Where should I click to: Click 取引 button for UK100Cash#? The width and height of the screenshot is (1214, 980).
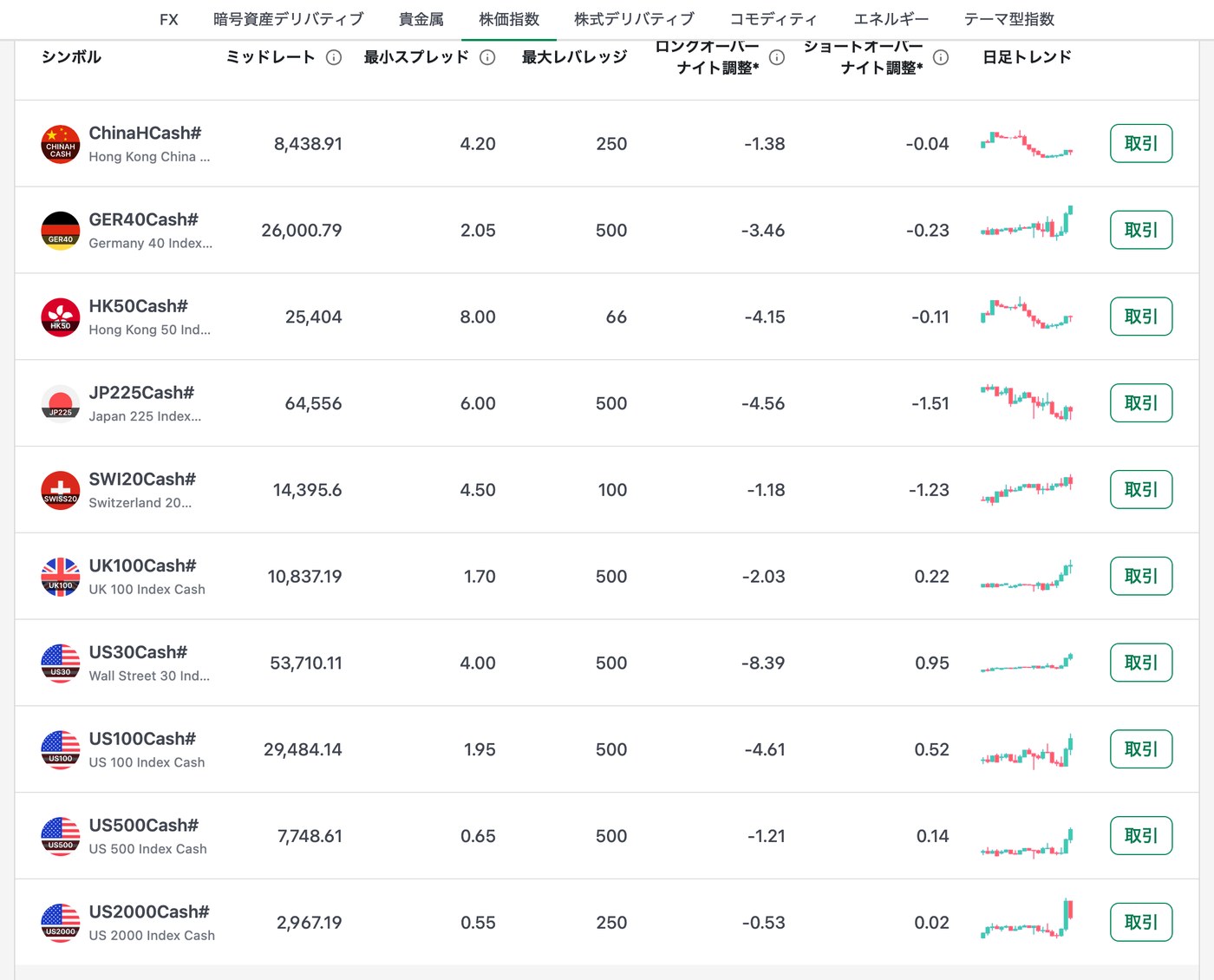pyautogui.click(x=1141, y=577)
